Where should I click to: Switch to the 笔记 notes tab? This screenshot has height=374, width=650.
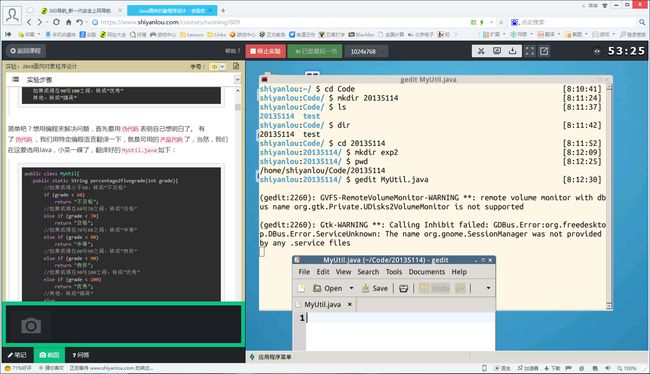pos(17,355)
